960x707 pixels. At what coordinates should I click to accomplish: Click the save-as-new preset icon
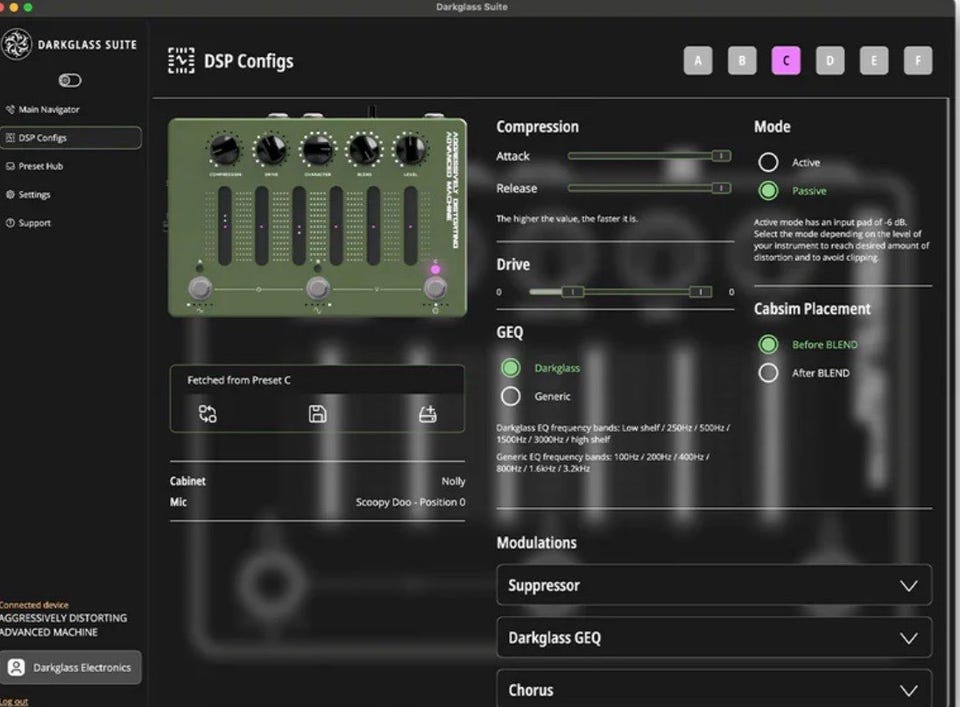427,414
